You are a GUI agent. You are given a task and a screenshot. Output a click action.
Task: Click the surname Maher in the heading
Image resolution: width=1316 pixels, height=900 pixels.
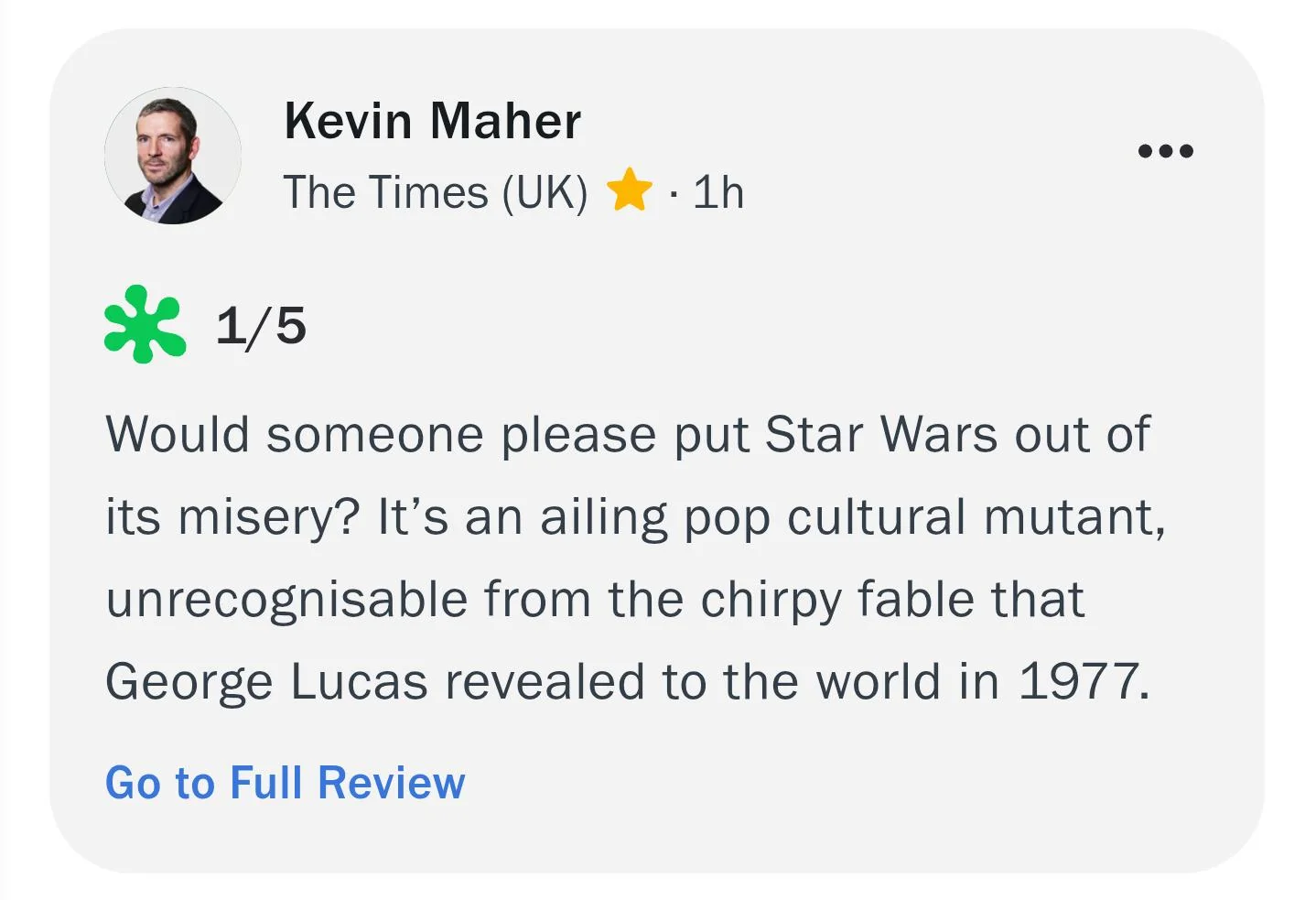click(505, 121)
